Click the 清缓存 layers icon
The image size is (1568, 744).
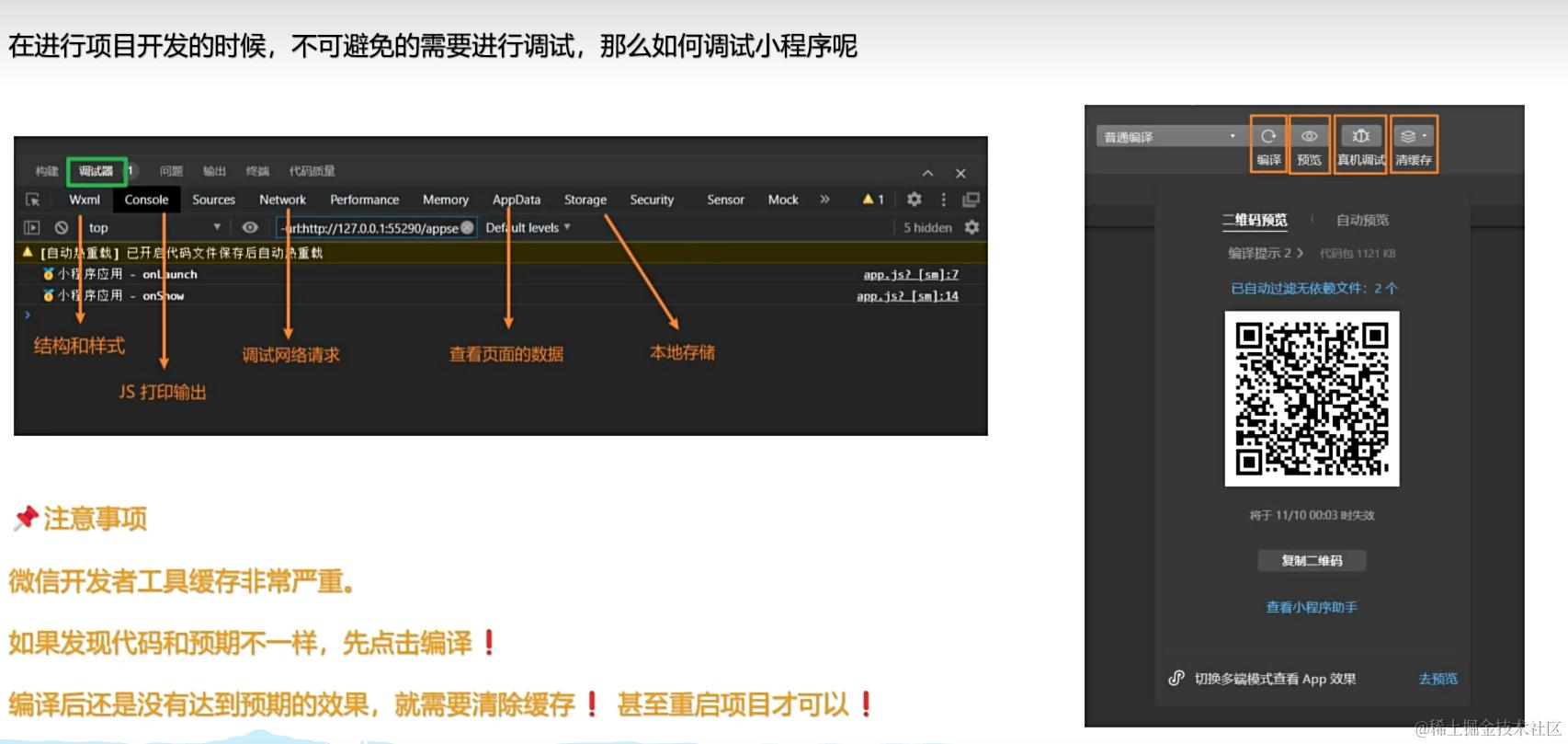tap(1413, 136)
